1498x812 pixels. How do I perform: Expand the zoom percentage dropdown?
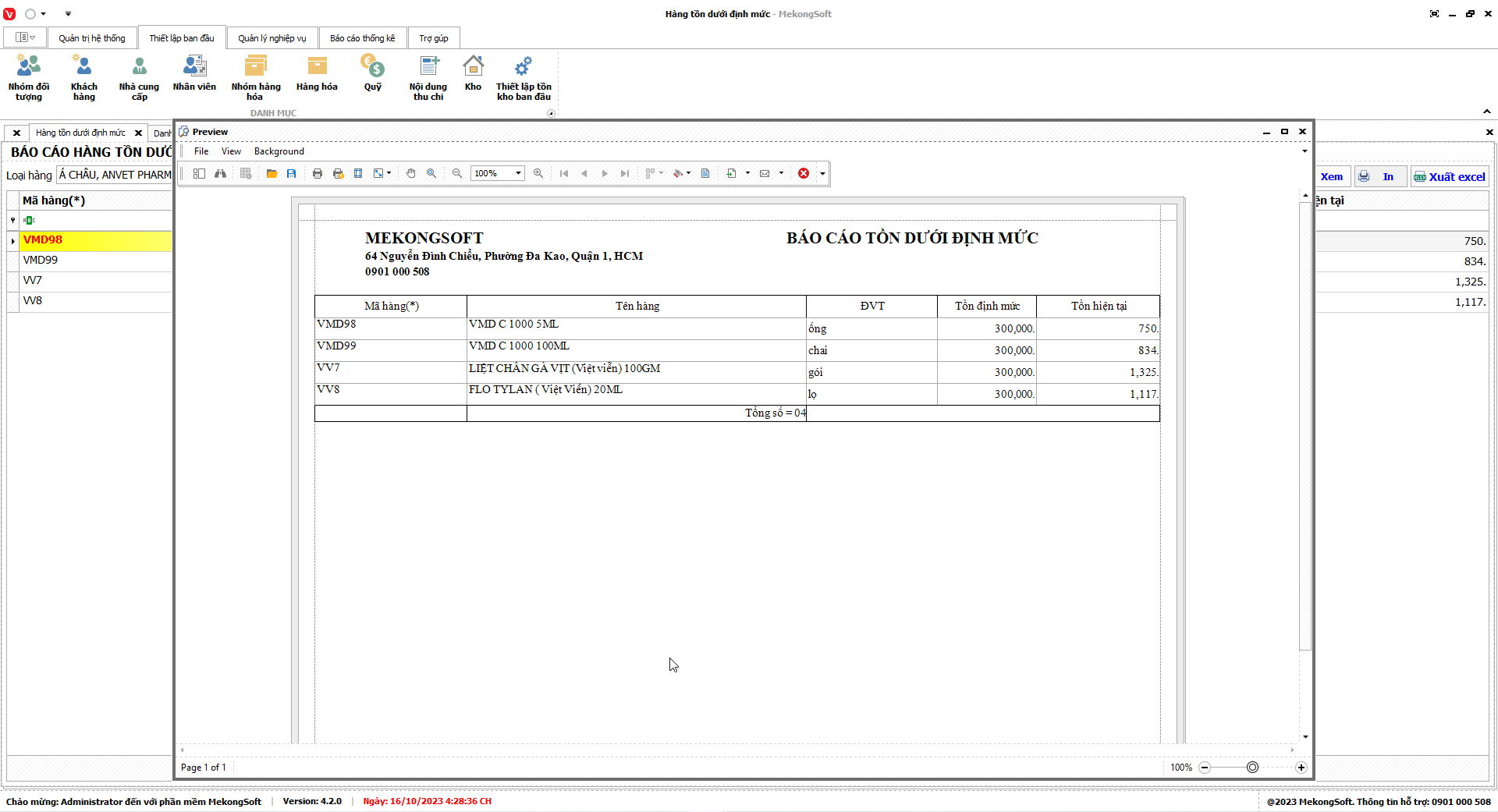coord(518,173)
